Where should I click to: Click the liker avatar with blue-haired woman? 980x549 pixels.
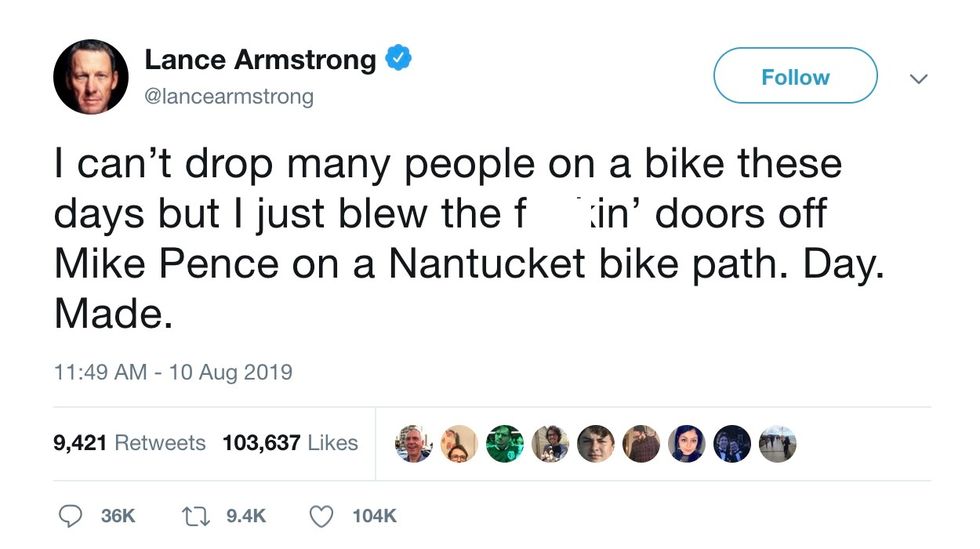[x=687, y=443]
